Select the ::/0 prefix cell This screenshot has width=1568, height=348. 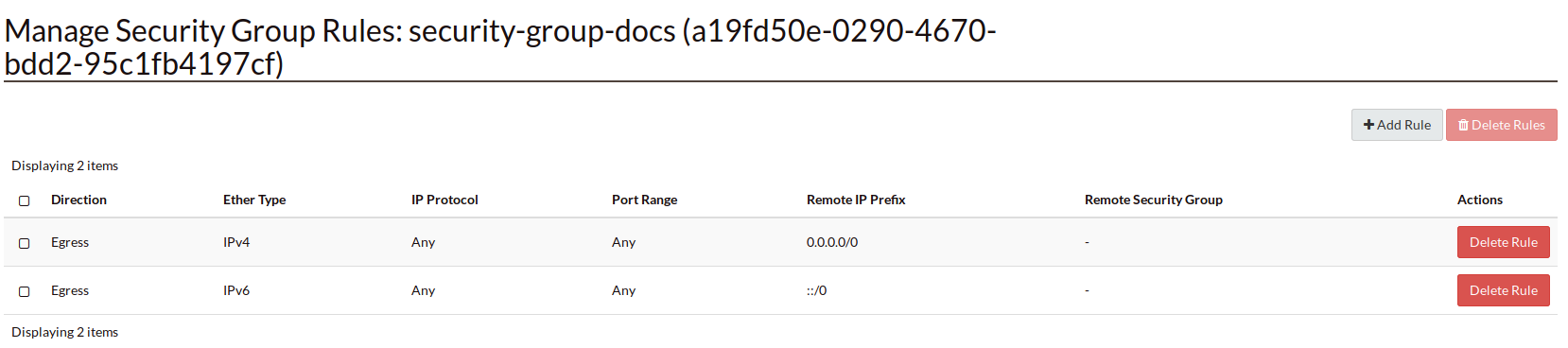816,290
